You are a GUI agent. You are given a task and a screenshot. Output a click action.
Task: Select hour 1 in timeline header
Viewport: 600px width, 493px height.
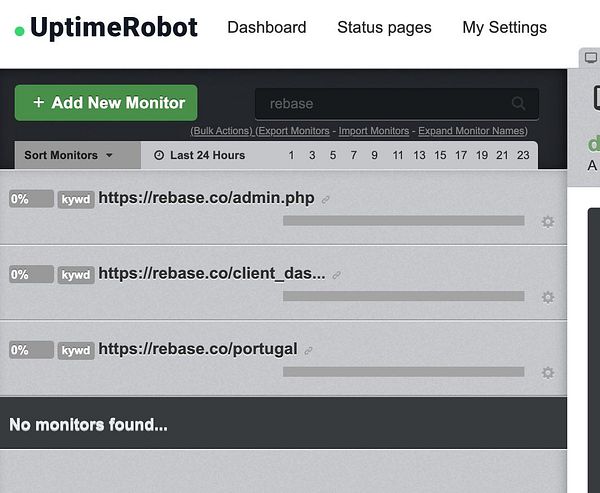click(x=291, y=155)
